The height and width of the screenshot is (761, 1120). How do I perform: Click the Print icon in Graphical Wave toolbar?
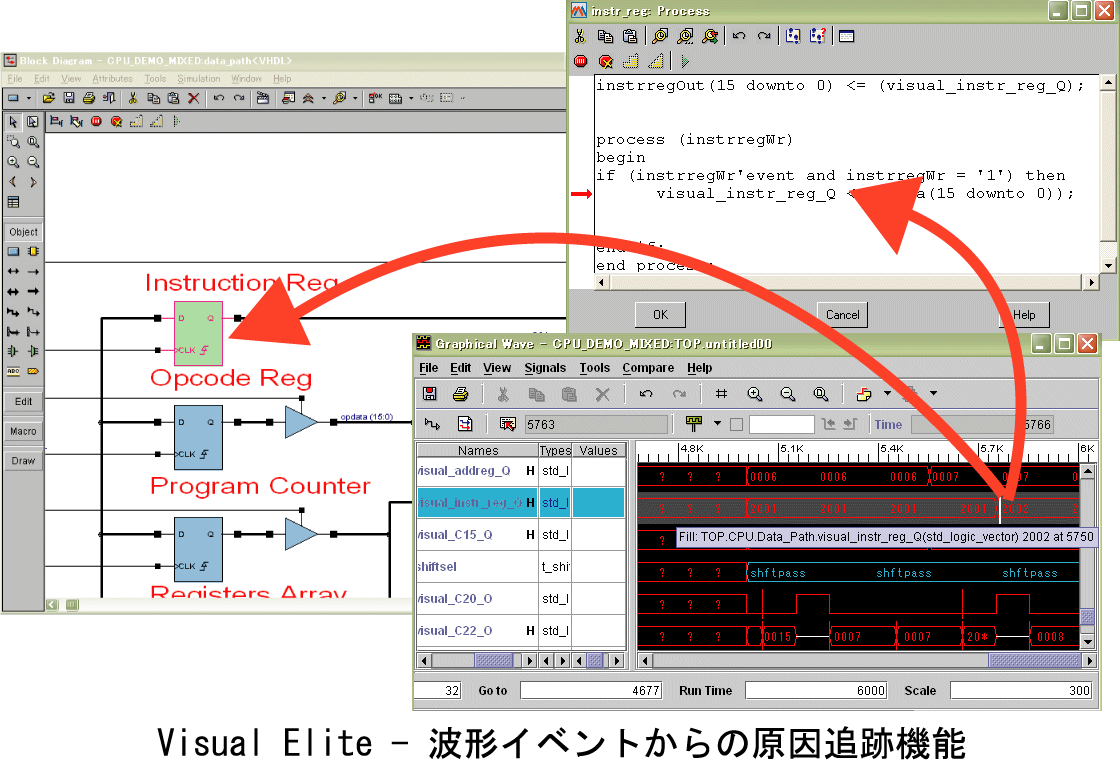point(461,394)
